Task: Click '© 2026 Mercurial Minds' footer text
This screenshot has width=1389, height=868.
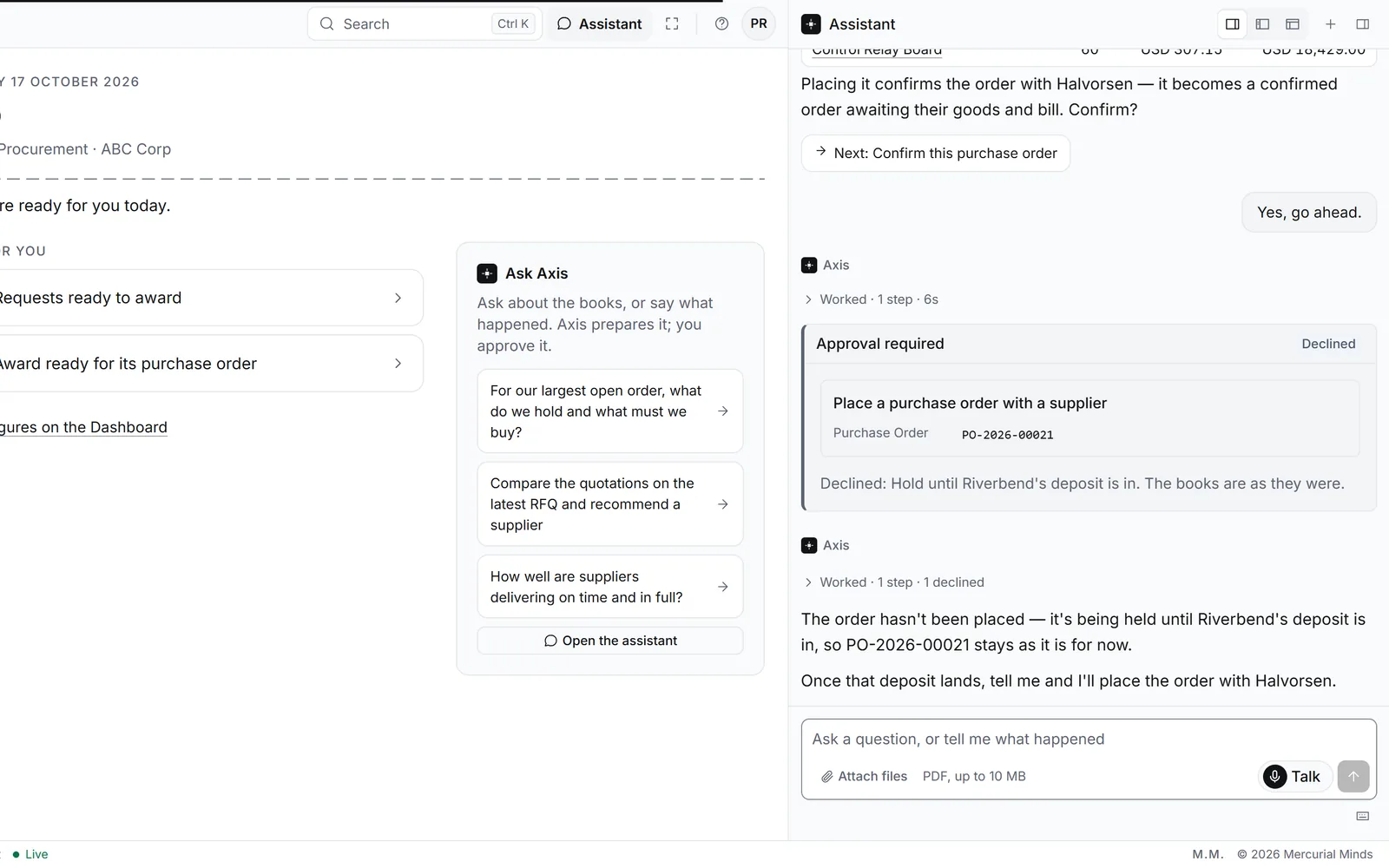Action: coord(1305,854)
